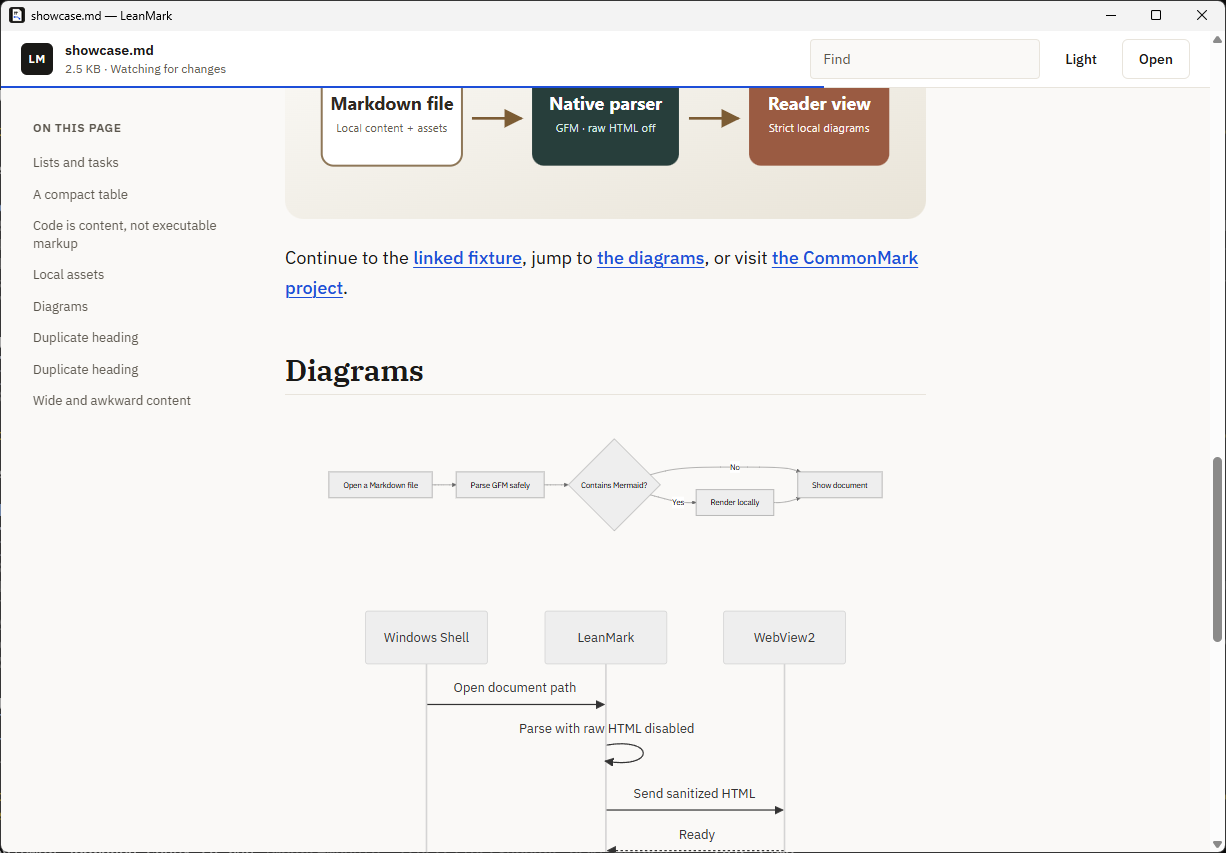Click the LeanMark title bar app icon

[x=17, y=15]
